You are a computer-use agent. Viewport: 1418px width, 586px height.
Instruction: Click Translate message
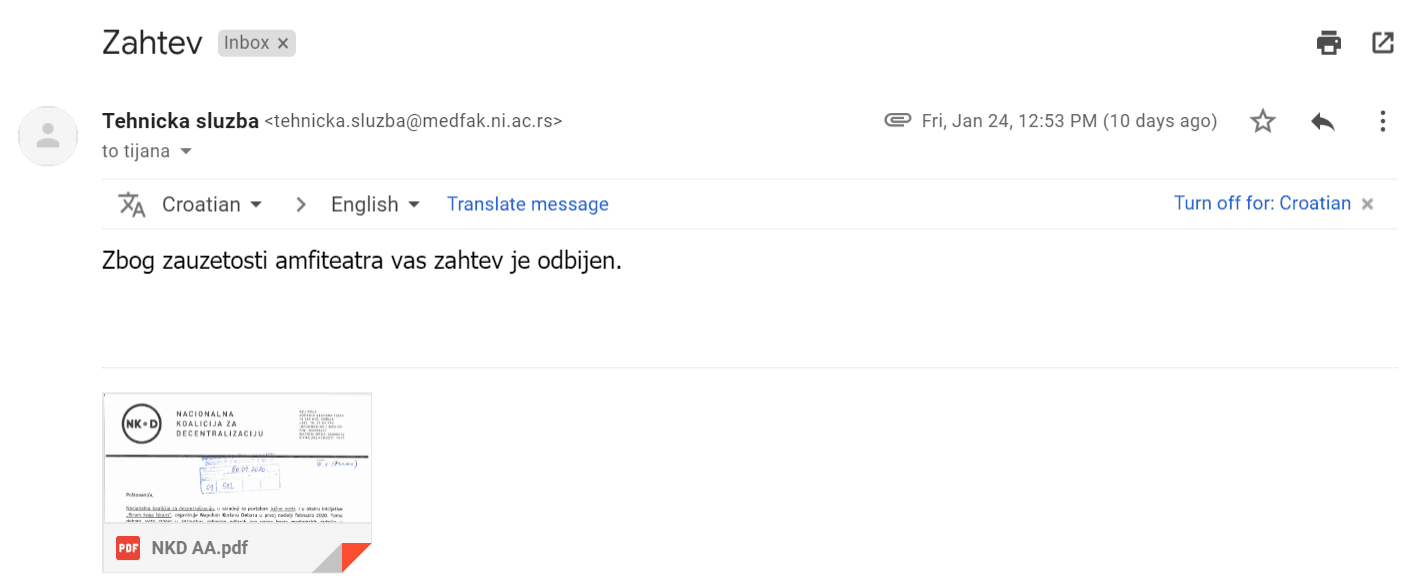pos(527,203)
